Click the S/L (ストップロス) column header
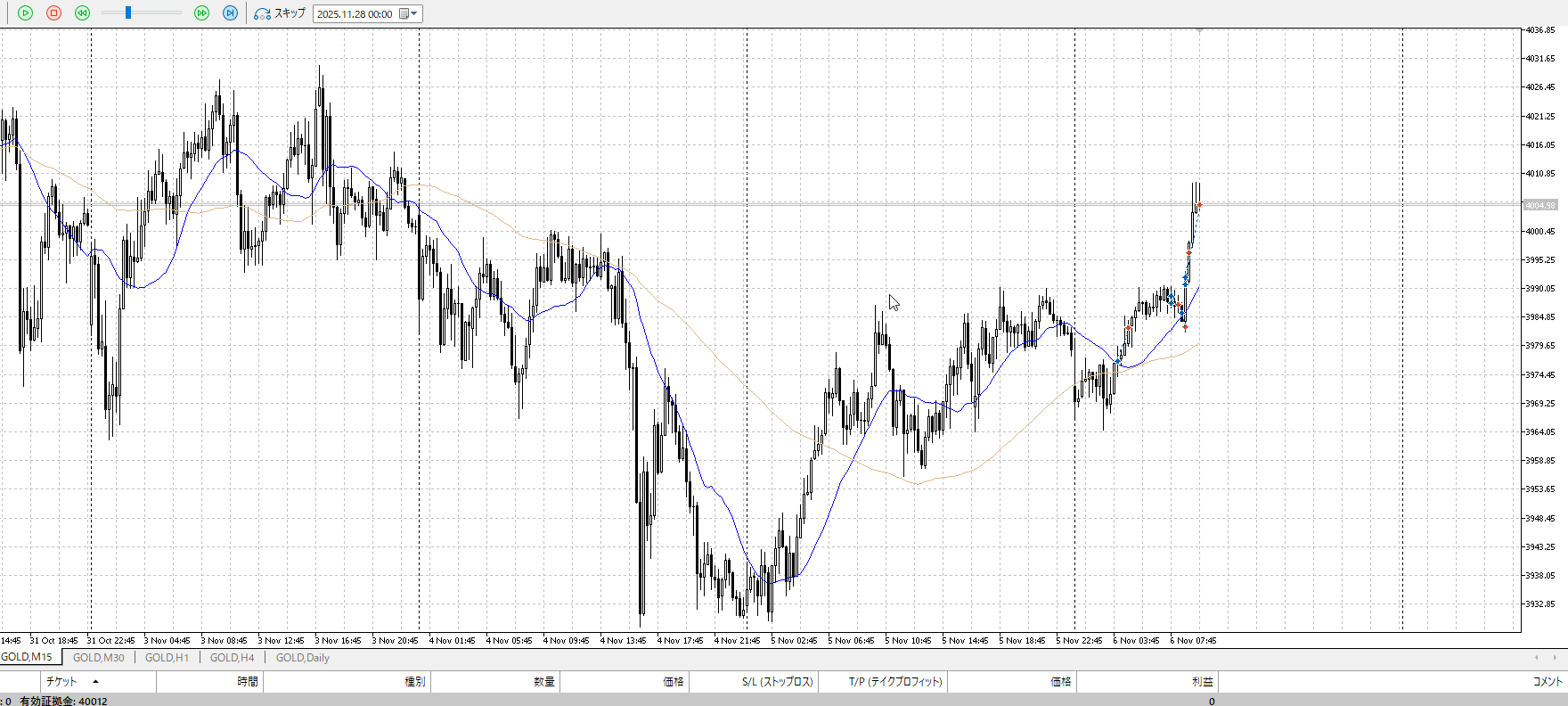Screen dimensions: 1568x706 [x=777, y=682]
